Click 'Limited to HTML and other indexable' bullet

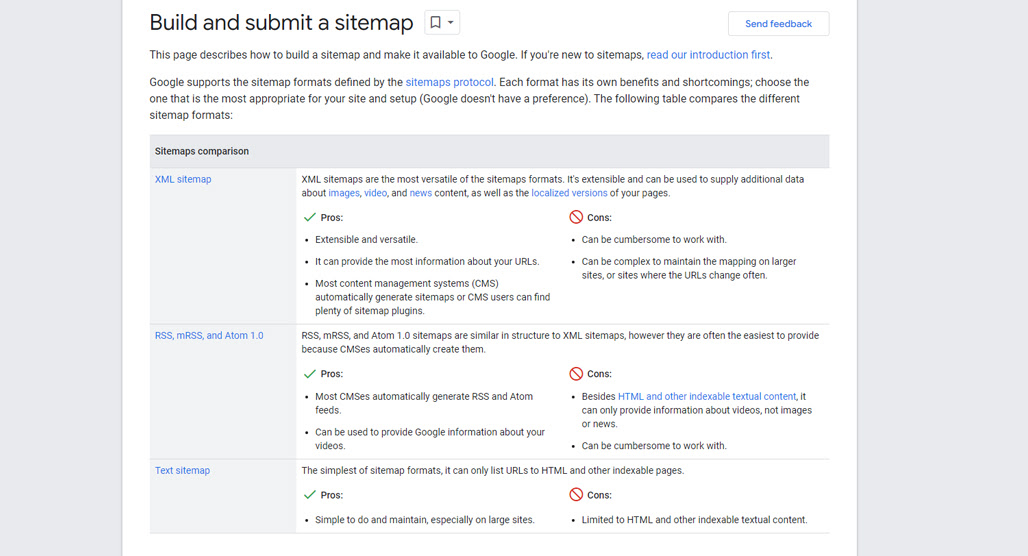click(x=694, y=520)
